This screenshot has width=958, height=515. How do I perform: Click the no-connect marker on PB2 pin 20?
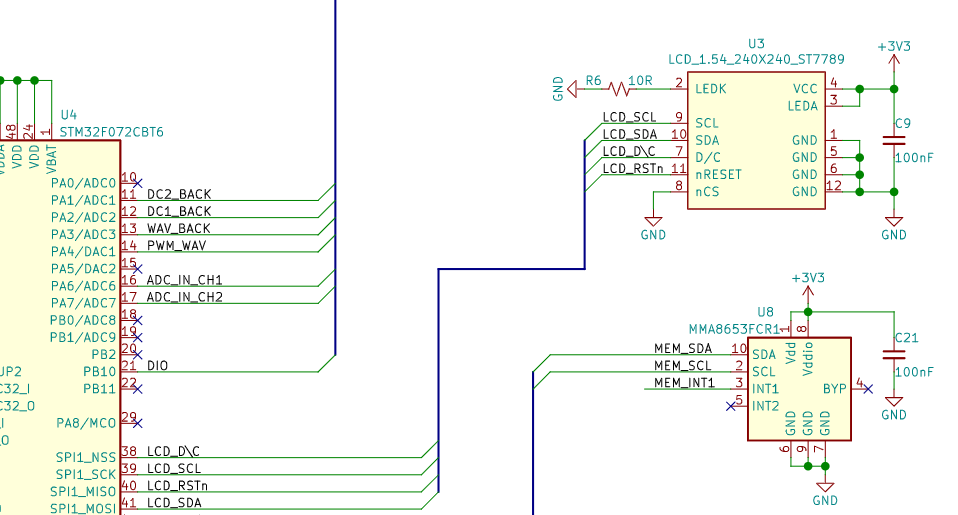[x=137, y=354]
